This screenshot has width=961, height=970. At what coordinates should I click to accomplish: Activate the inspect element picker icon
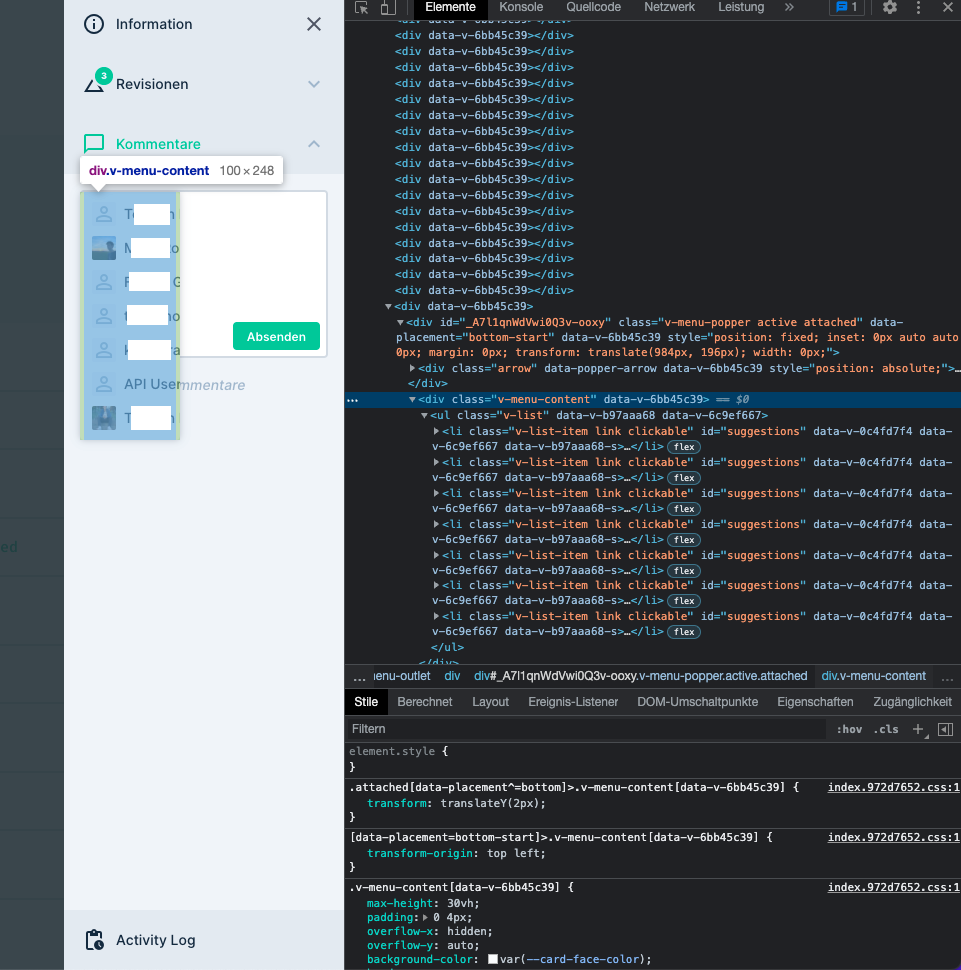(x=361, y=7)
